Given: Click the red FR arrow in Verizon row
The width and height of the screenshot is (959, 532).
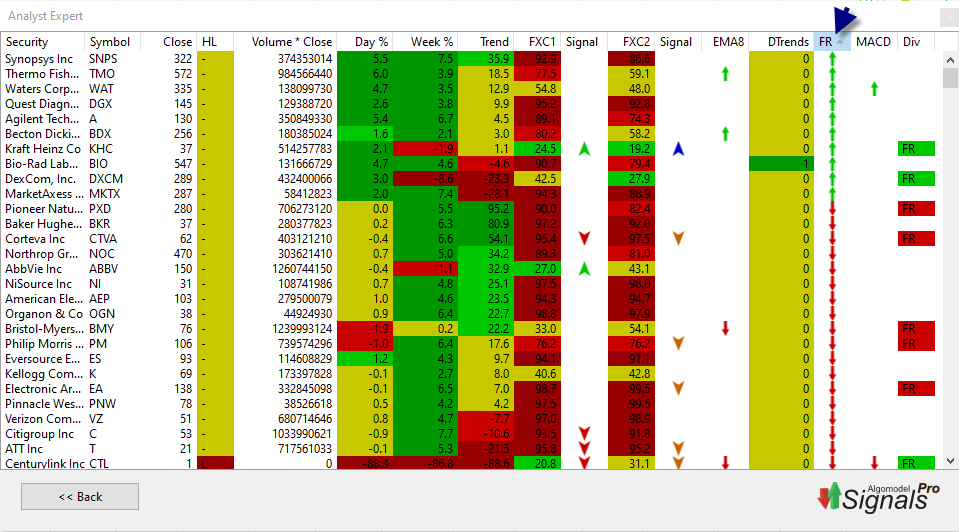Looking at the screenshot, I should [x=832, y=418].
